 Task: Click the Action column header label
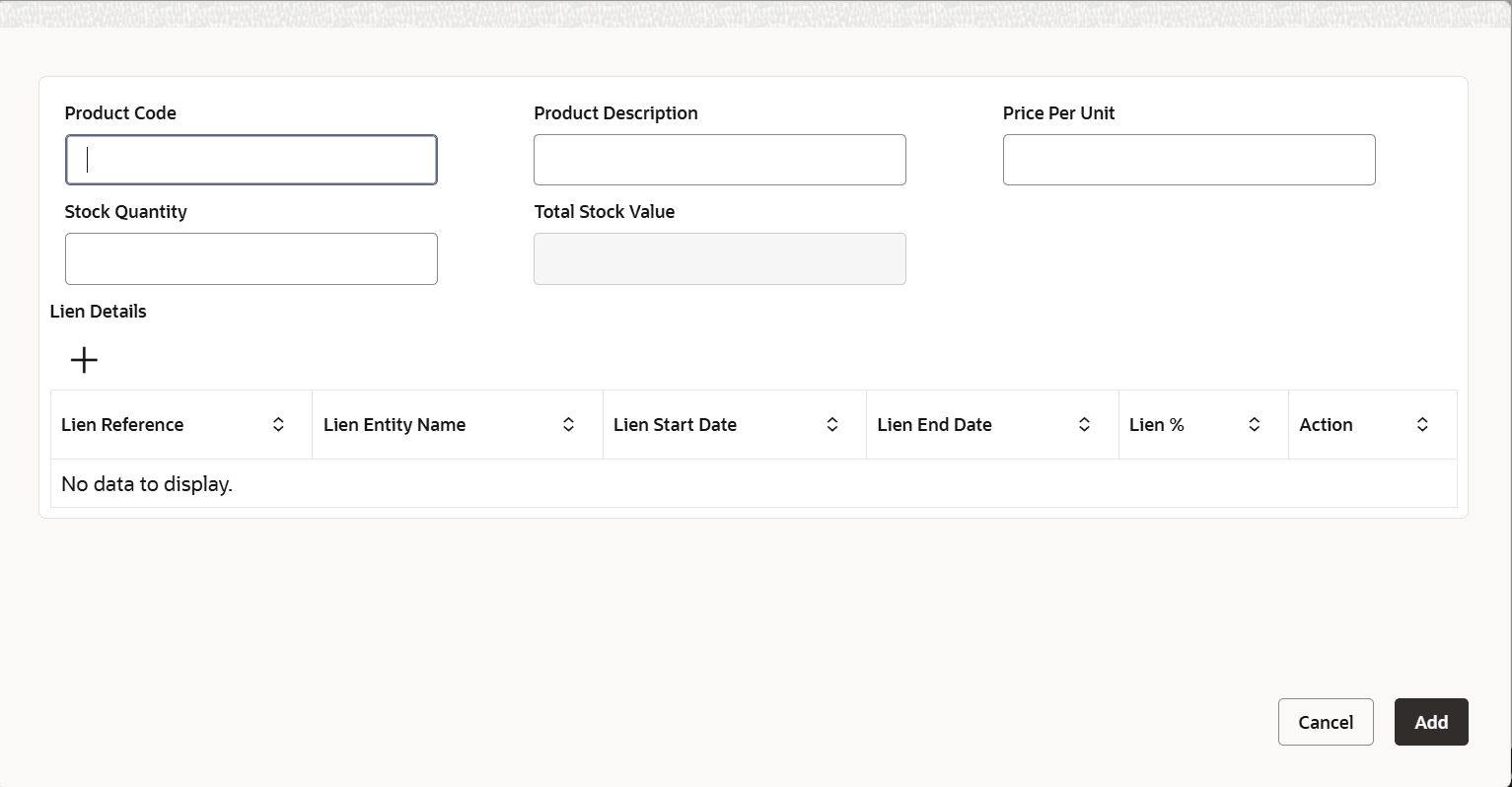tap(1326, 425)
